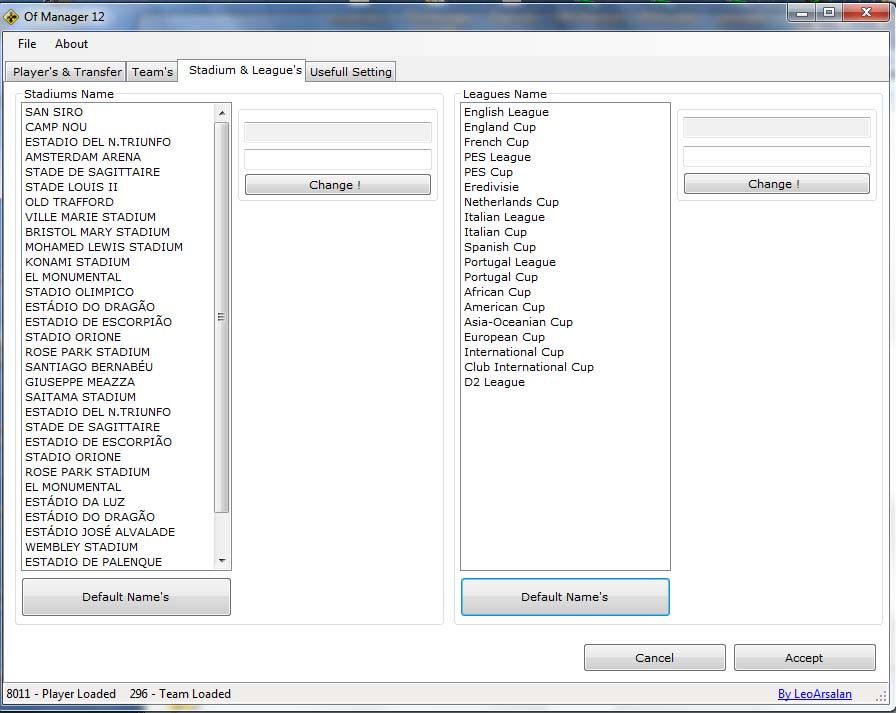896x713 pixels.
Task: Select CAMP NOU stadium entry
Action: pyautogui.click(x=56, y=127)
